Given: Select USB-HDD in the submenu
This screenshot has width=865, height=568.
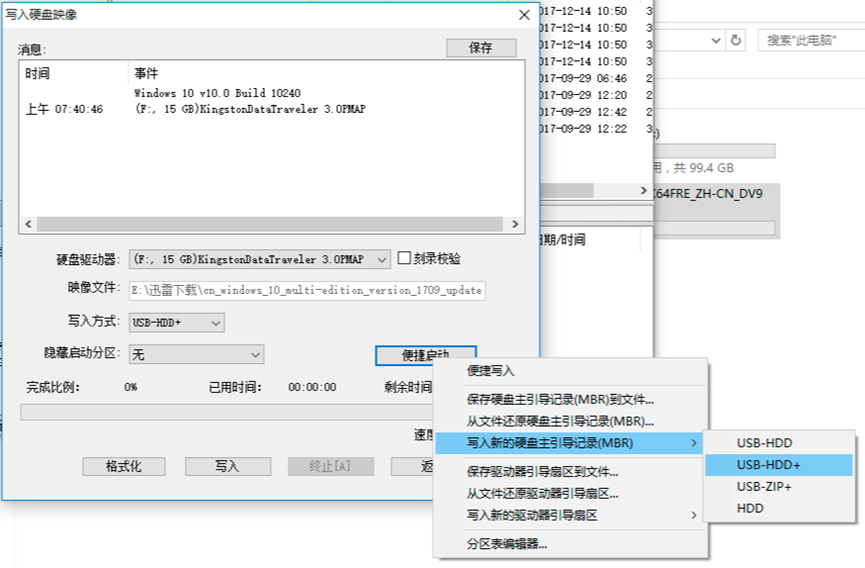Looking at the screenshot, I should click(x=779, y=443).
